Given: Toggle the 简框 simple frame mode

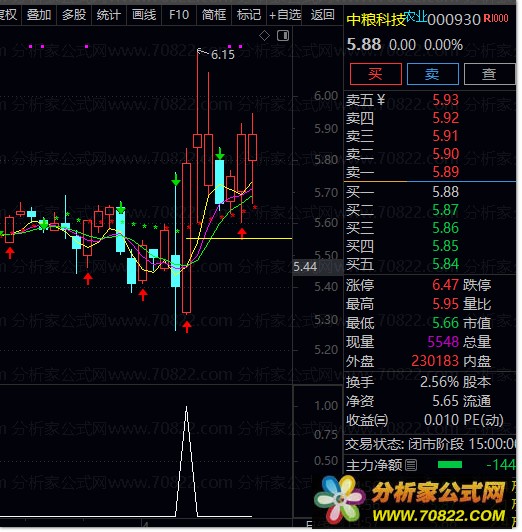Looking at the screenshot, I should (x=214, y=15).
